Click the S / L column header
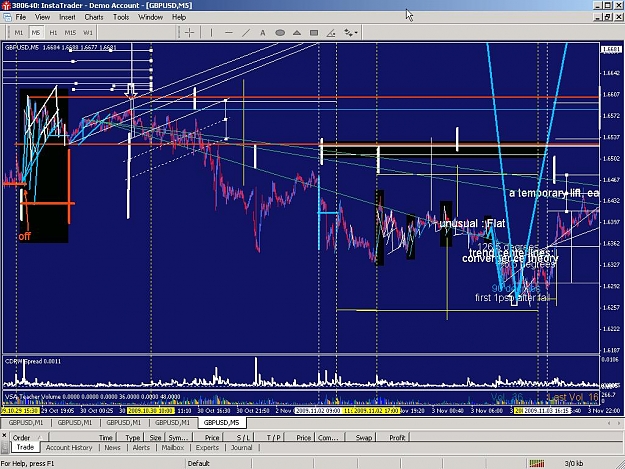 pyautogui.click(x=238, y=438)
